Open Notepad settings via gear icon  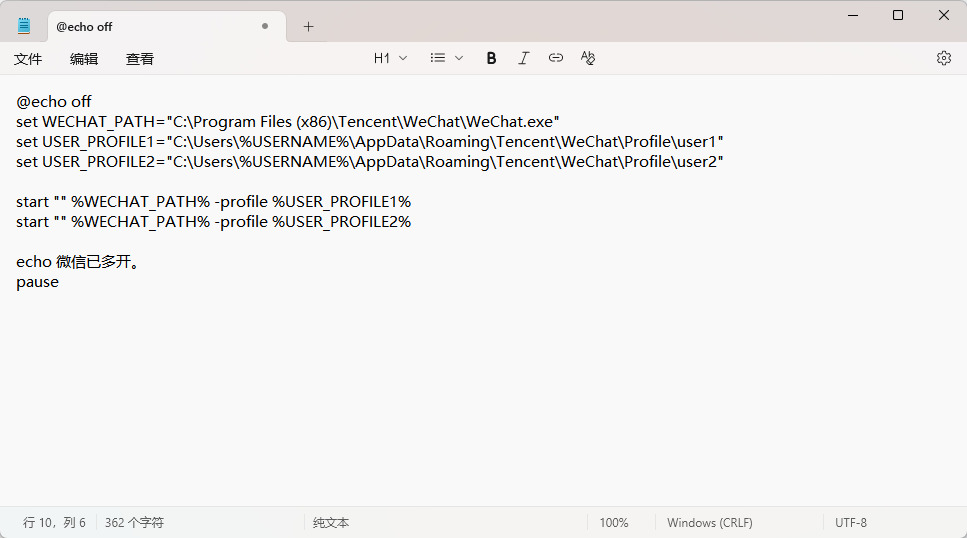(x=944, y=58)
